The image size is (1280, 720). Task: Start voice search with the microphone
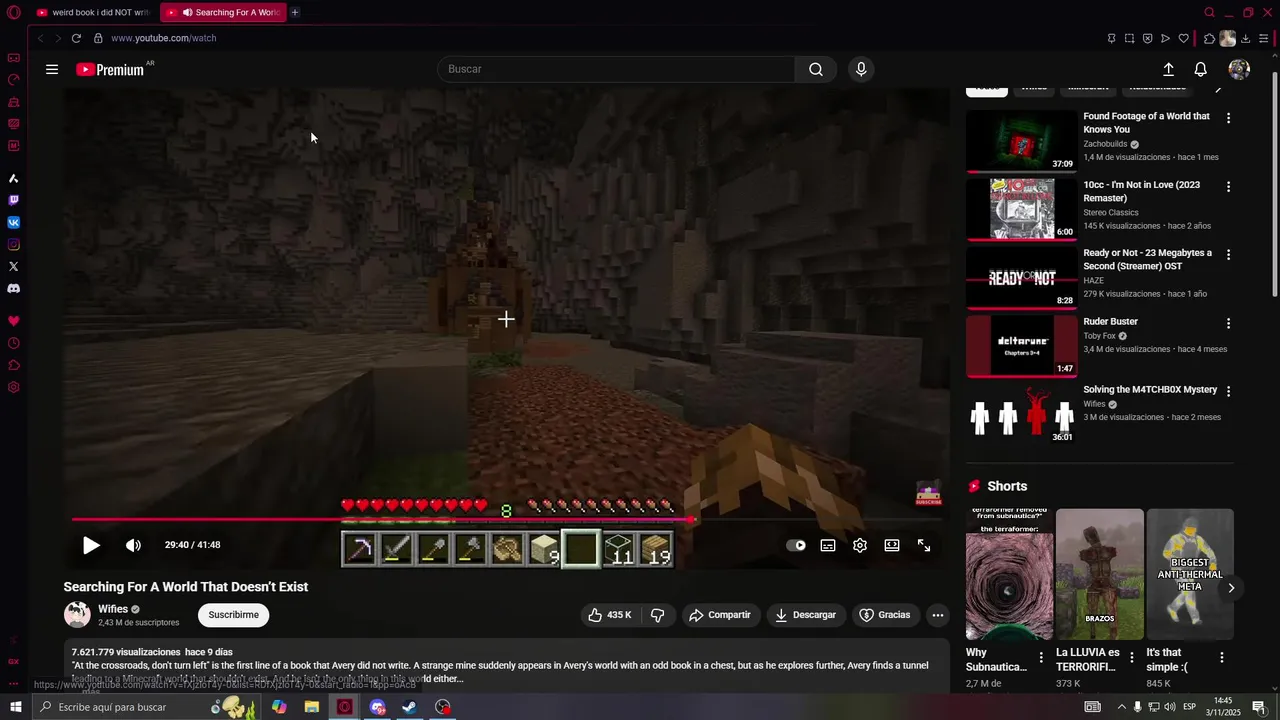coord(861,69)
